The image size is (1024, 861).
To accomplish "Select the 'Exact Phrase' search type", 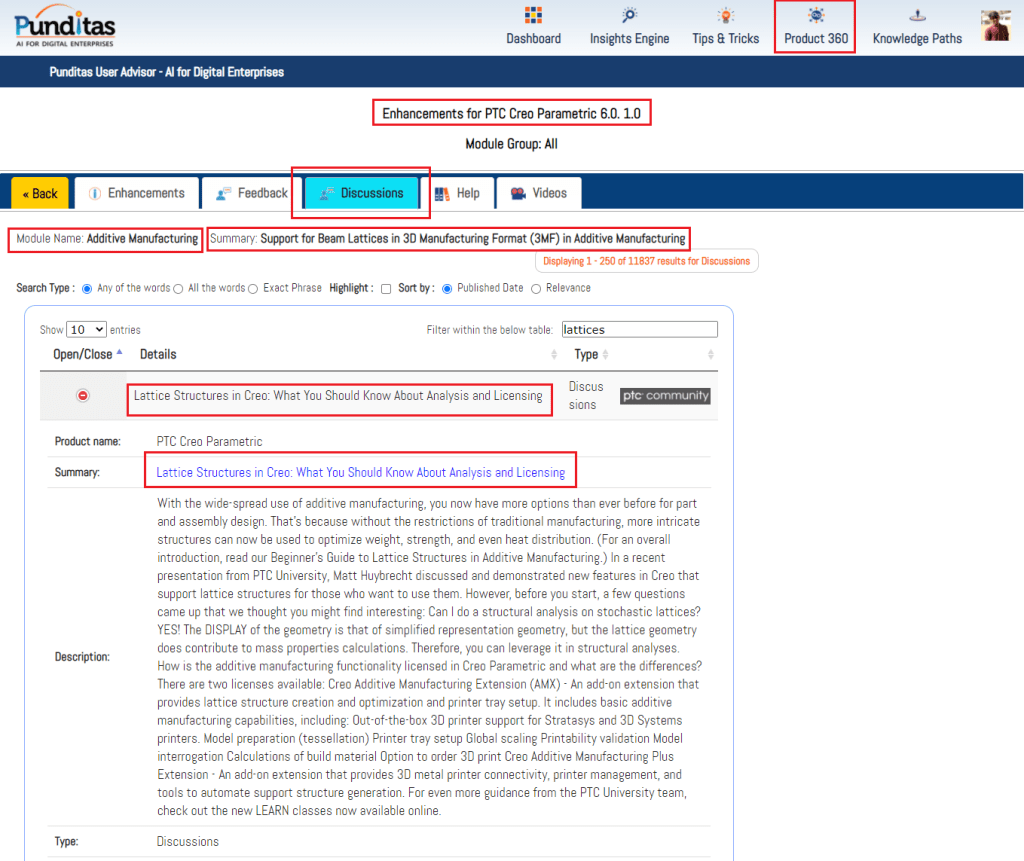I will coord(253,289).
